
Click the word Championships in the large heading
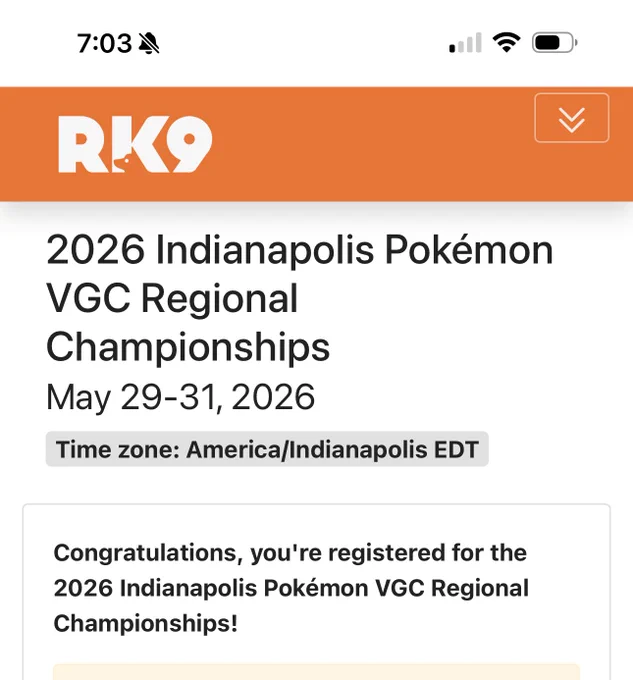188,347
